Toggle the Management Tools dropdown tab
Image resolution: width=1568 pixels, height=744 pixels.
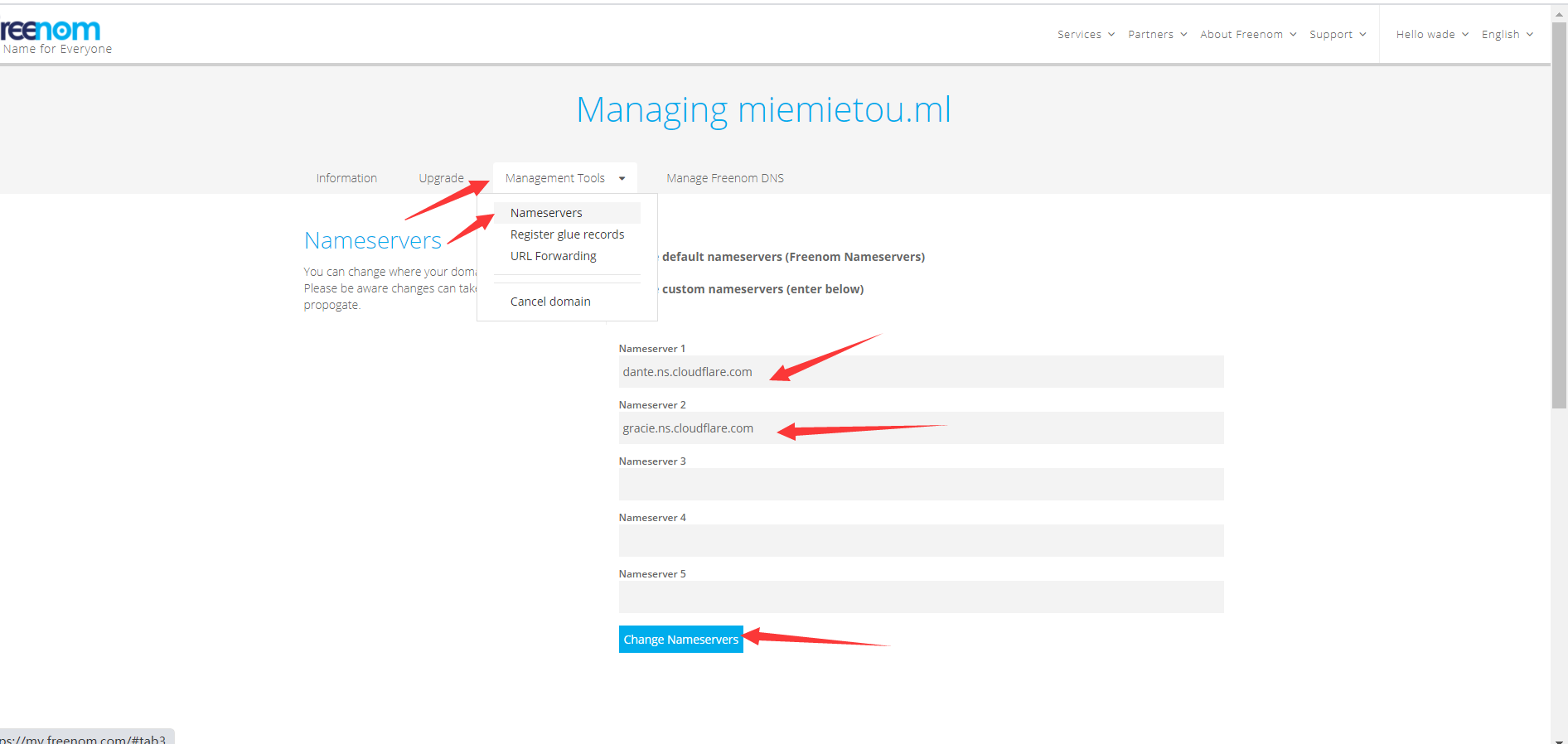coord(564,178)
